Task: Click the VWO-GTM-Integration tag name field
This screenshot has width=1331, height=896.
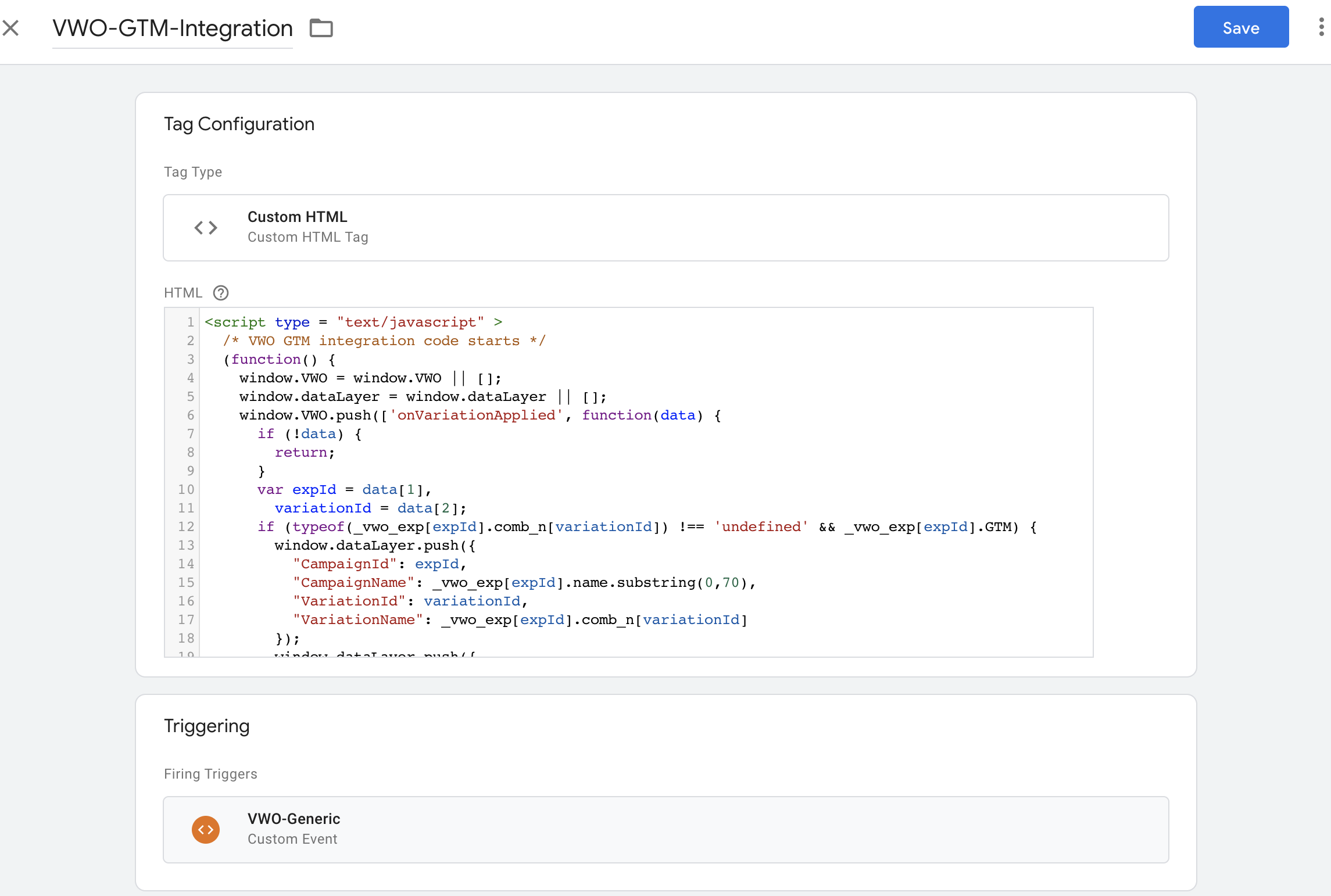Action: pos(173,28)
